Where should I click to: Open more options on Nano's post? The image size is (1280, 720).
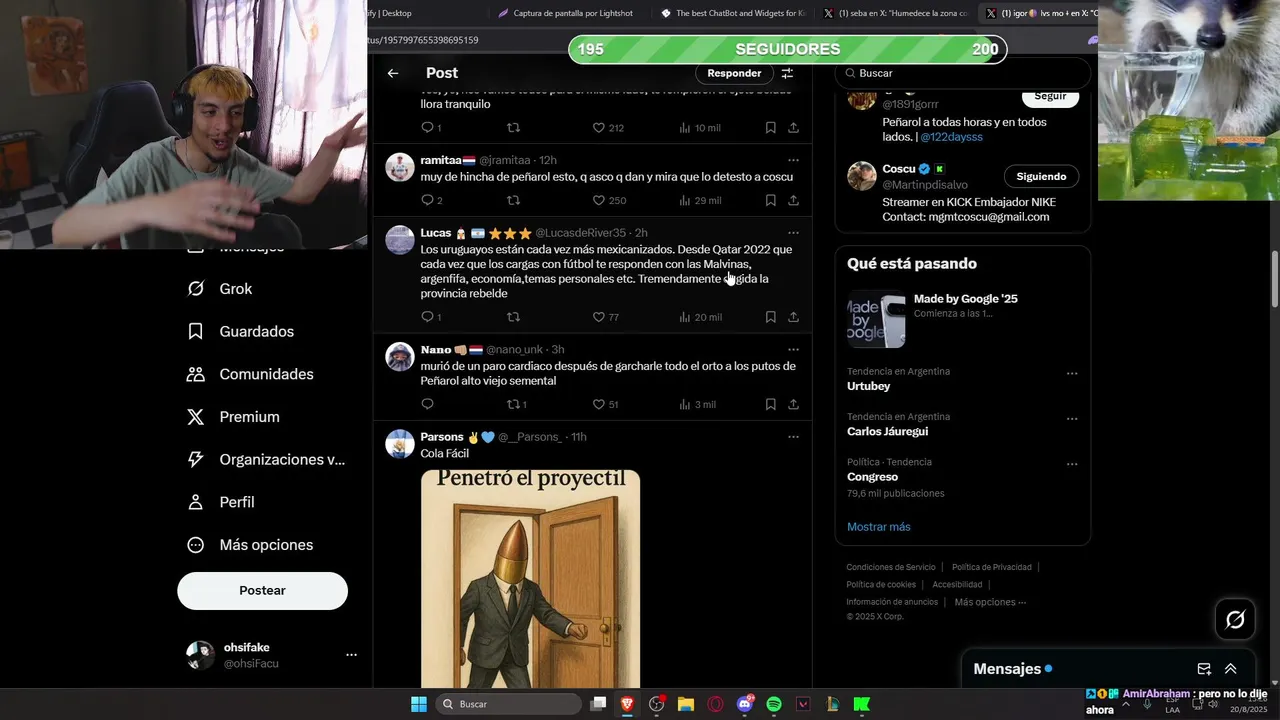[x=793, y=350]
